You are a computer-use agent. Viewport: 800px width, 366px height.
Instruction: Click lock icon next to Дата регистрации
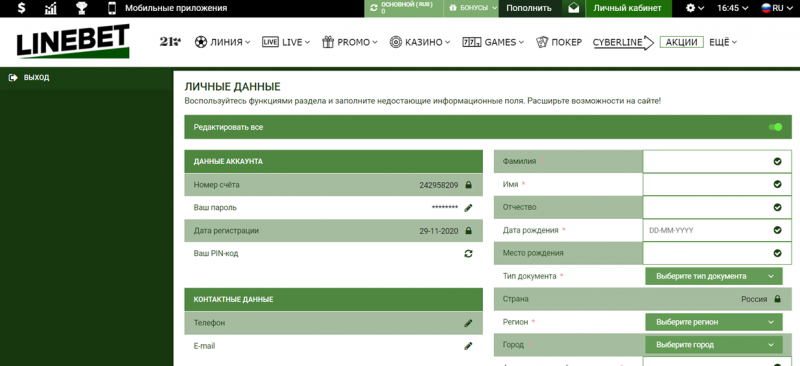click(468, 231)
